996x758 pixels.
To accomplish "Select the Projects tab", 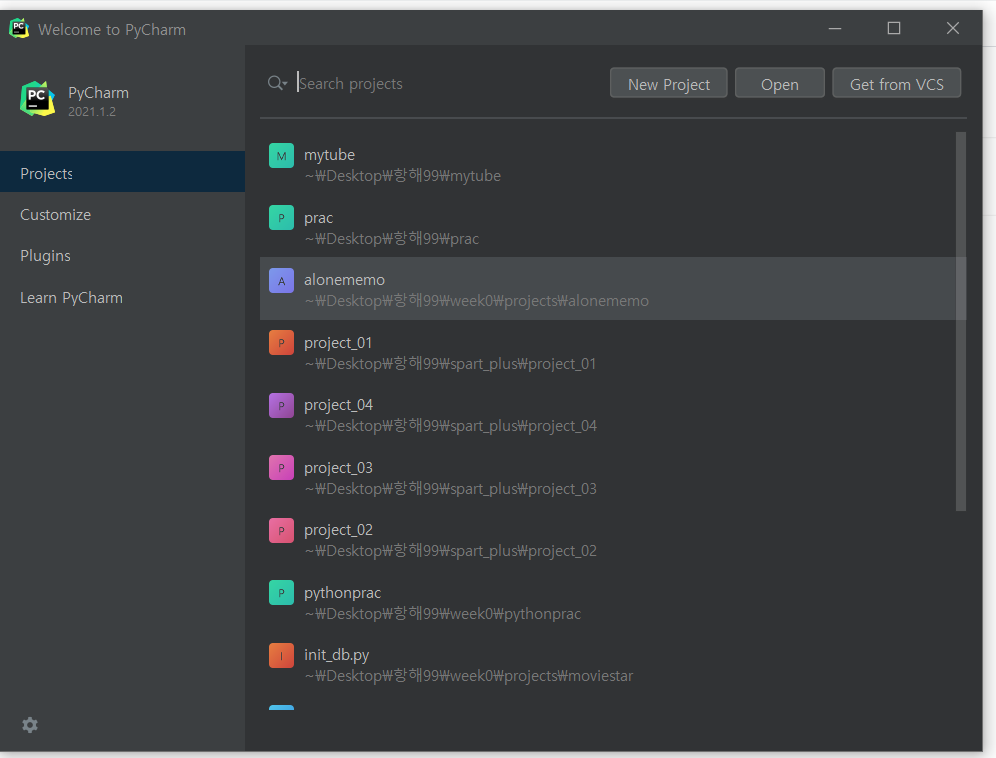I will [123, 172].
